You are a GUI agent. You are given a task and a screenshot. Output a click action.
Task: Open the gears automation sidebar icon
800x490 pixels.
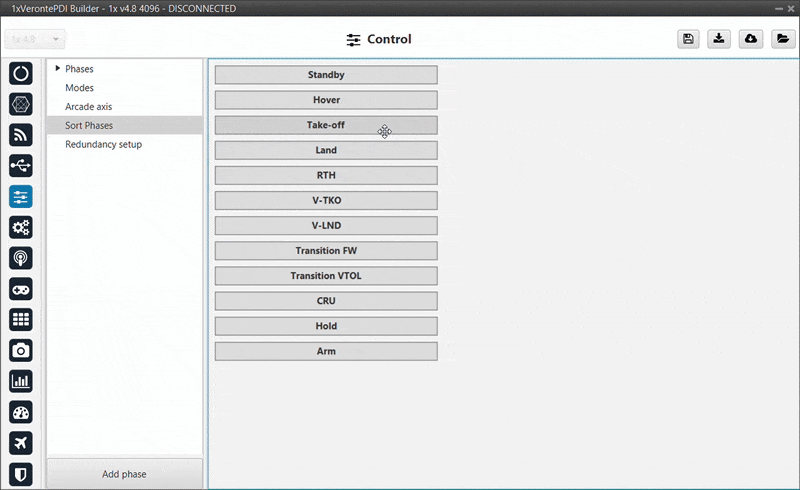21,227
